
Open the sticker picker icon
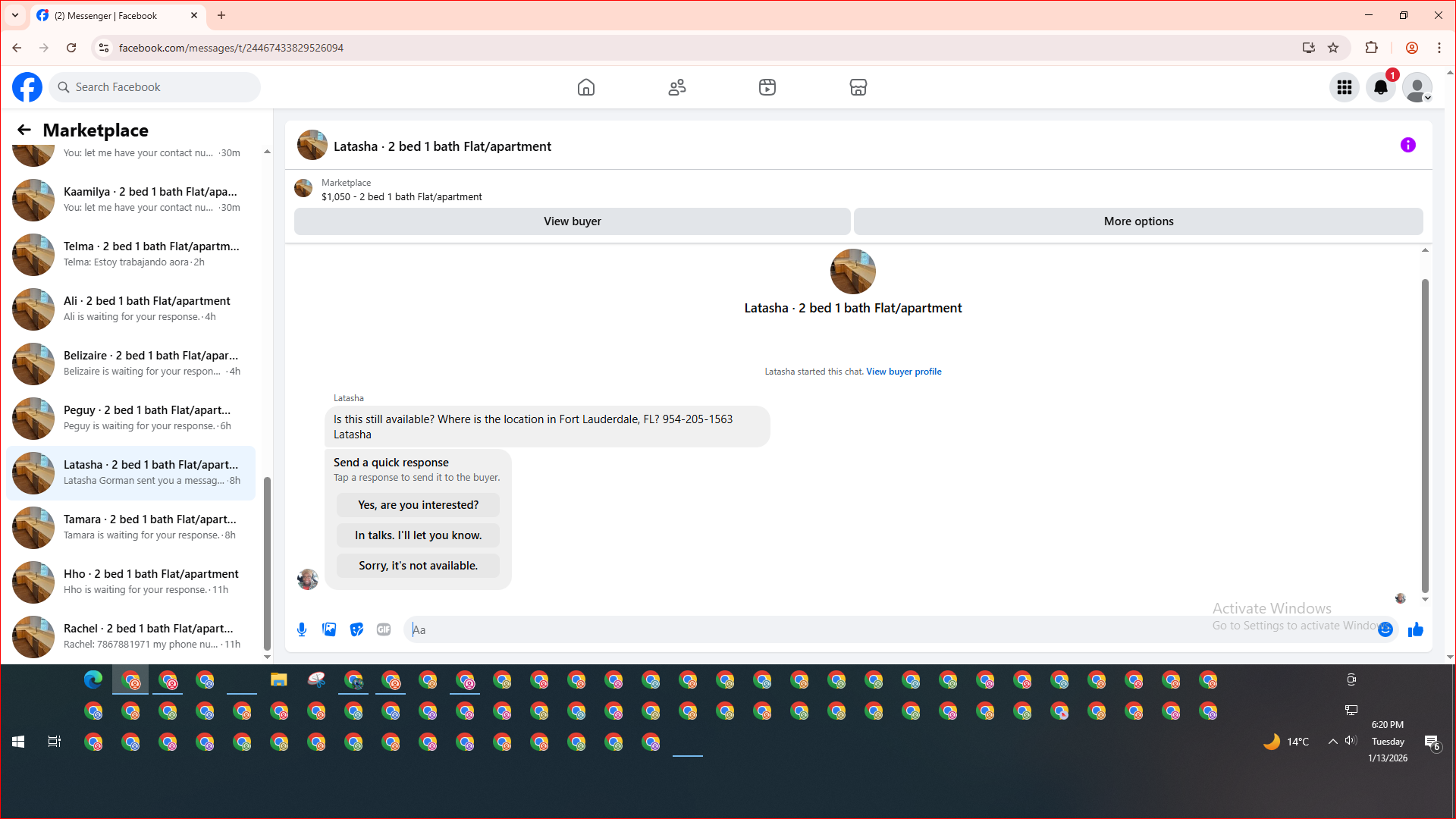[356, 629]
